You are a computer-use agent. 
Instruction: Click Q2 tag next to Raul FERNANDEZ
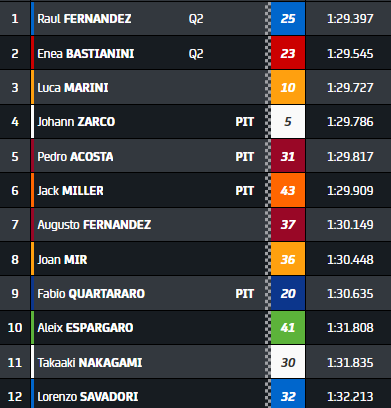coord(196,19)
